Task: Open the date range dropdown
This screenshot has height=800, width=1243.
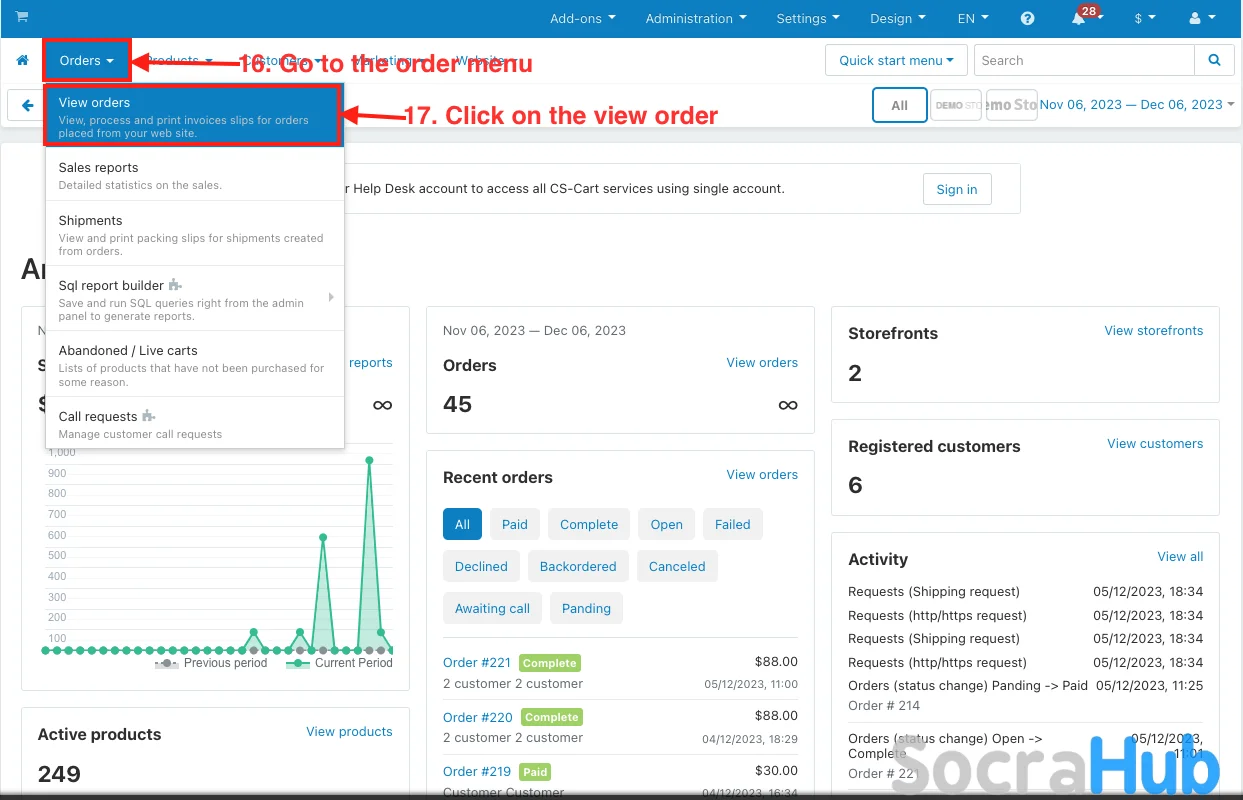Action: (x=1136, y=105)
